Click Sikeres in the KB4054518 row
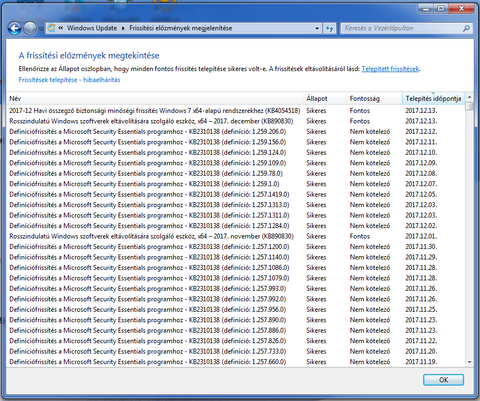This screenshot has height=401, width=480. click(x=316, y=110)
